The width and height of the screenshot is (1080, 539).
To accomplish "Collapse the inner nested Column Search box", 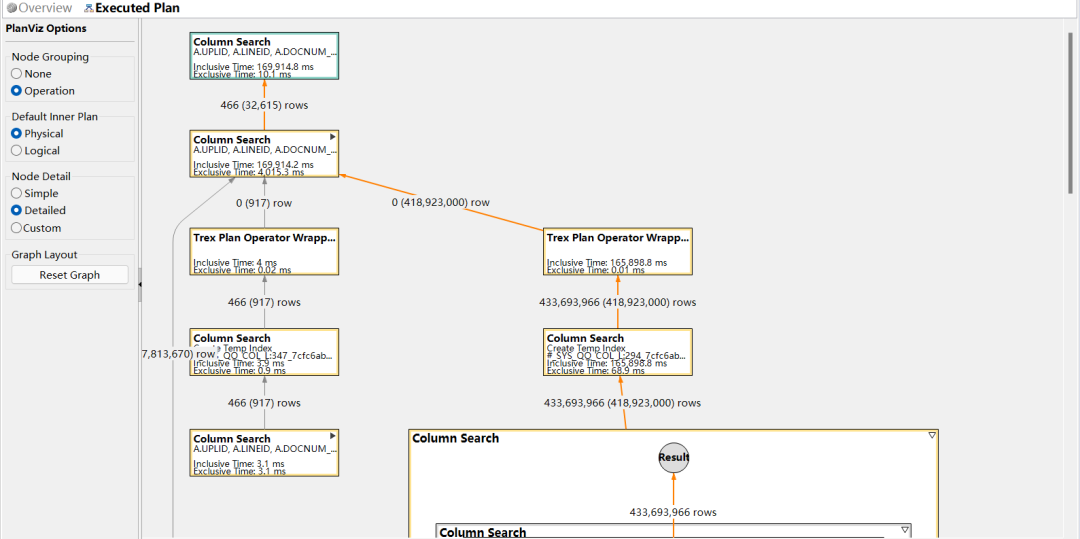I will coord(905,529).
